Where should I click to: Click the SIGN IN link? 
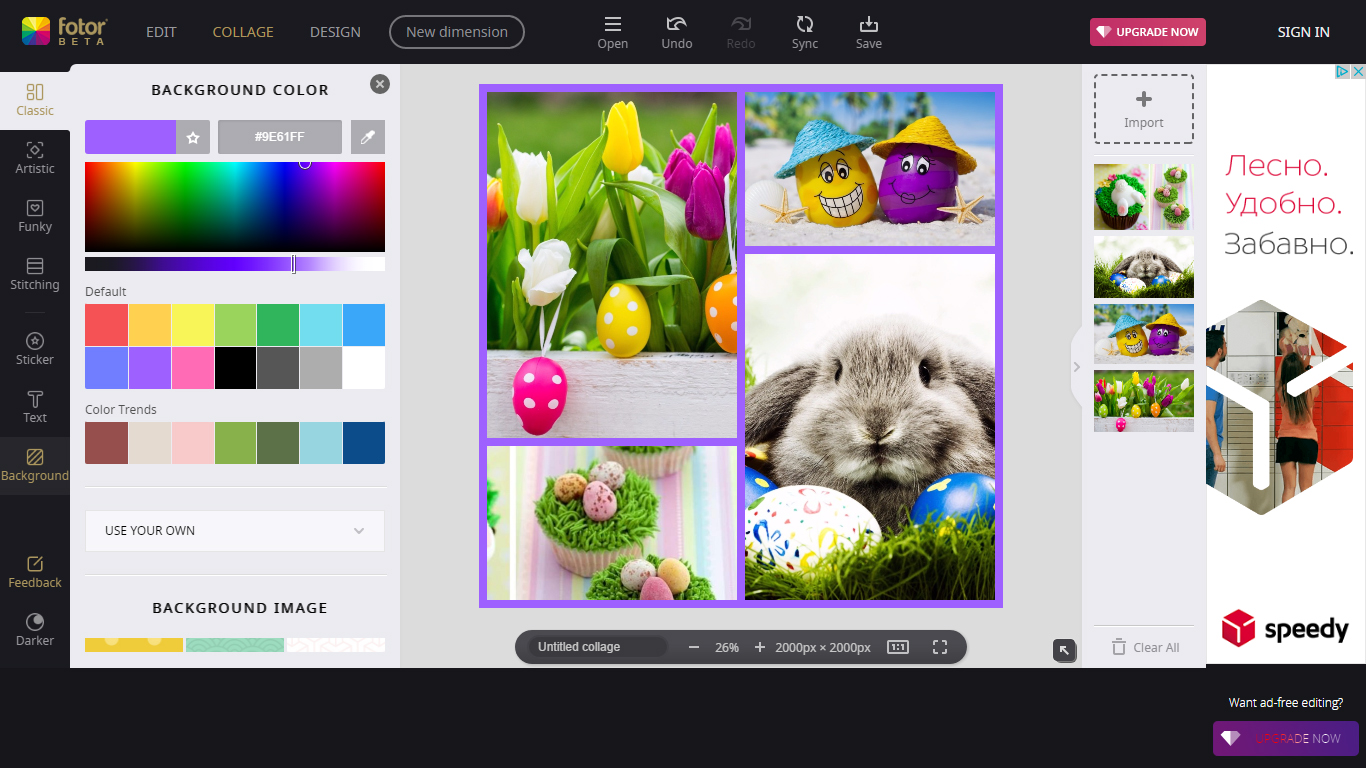[x=1303, y=32]
